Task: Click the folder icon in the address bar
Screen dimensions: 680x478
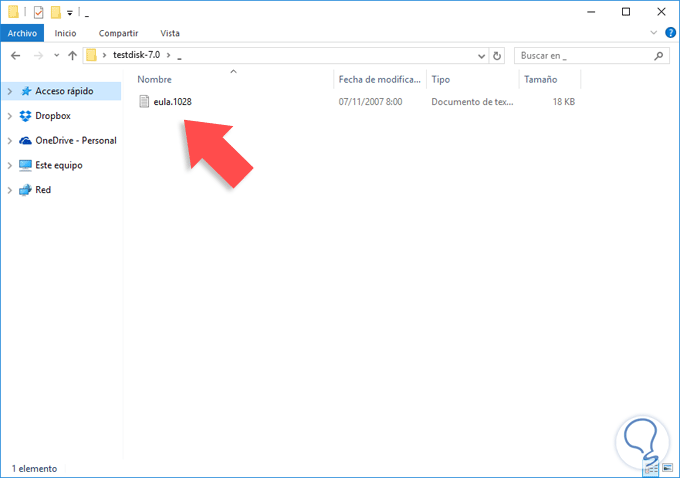Action: tap(91, 56)
